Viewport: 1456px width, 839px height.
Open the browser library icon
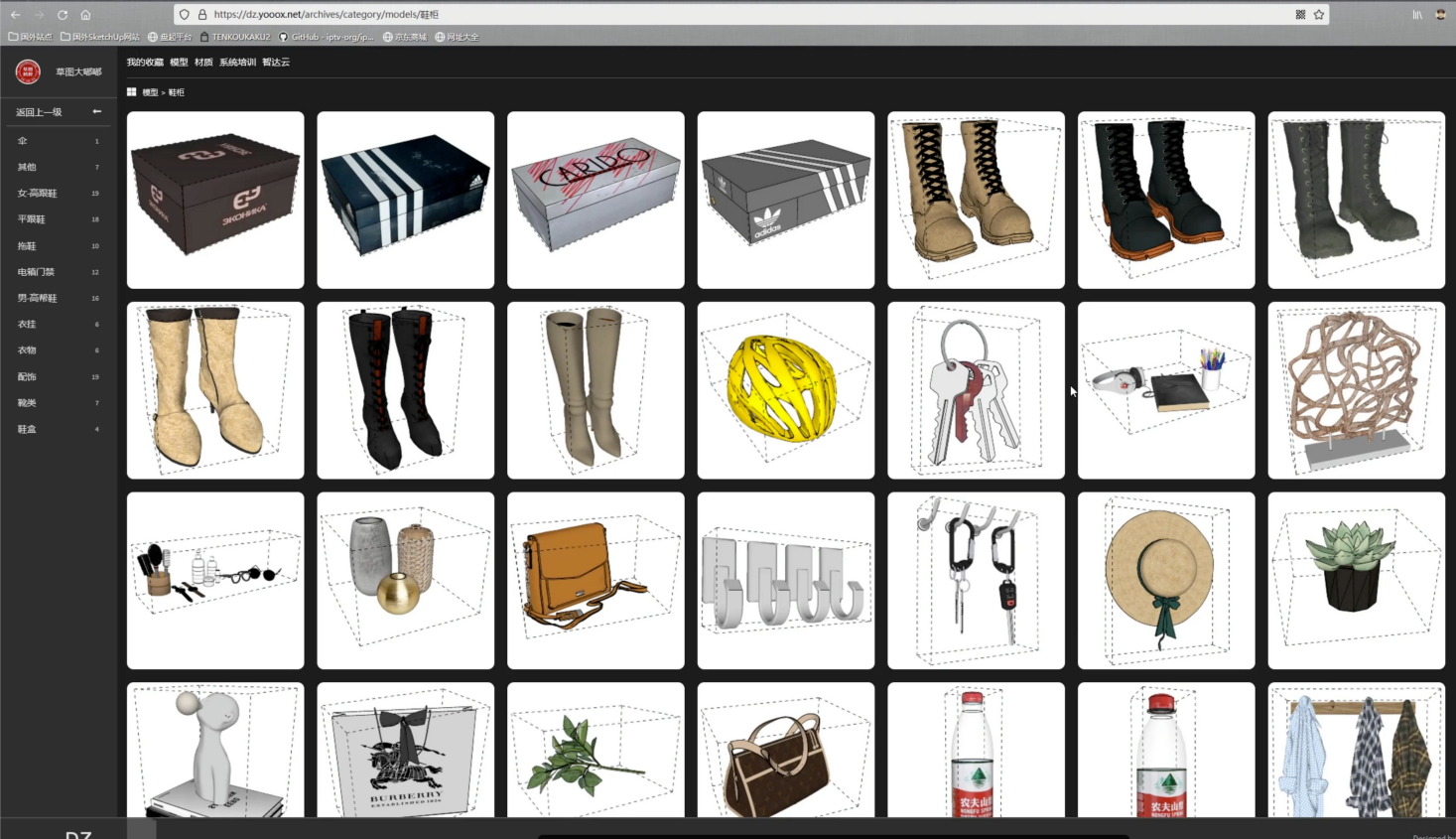click(x=1417, y=15)
